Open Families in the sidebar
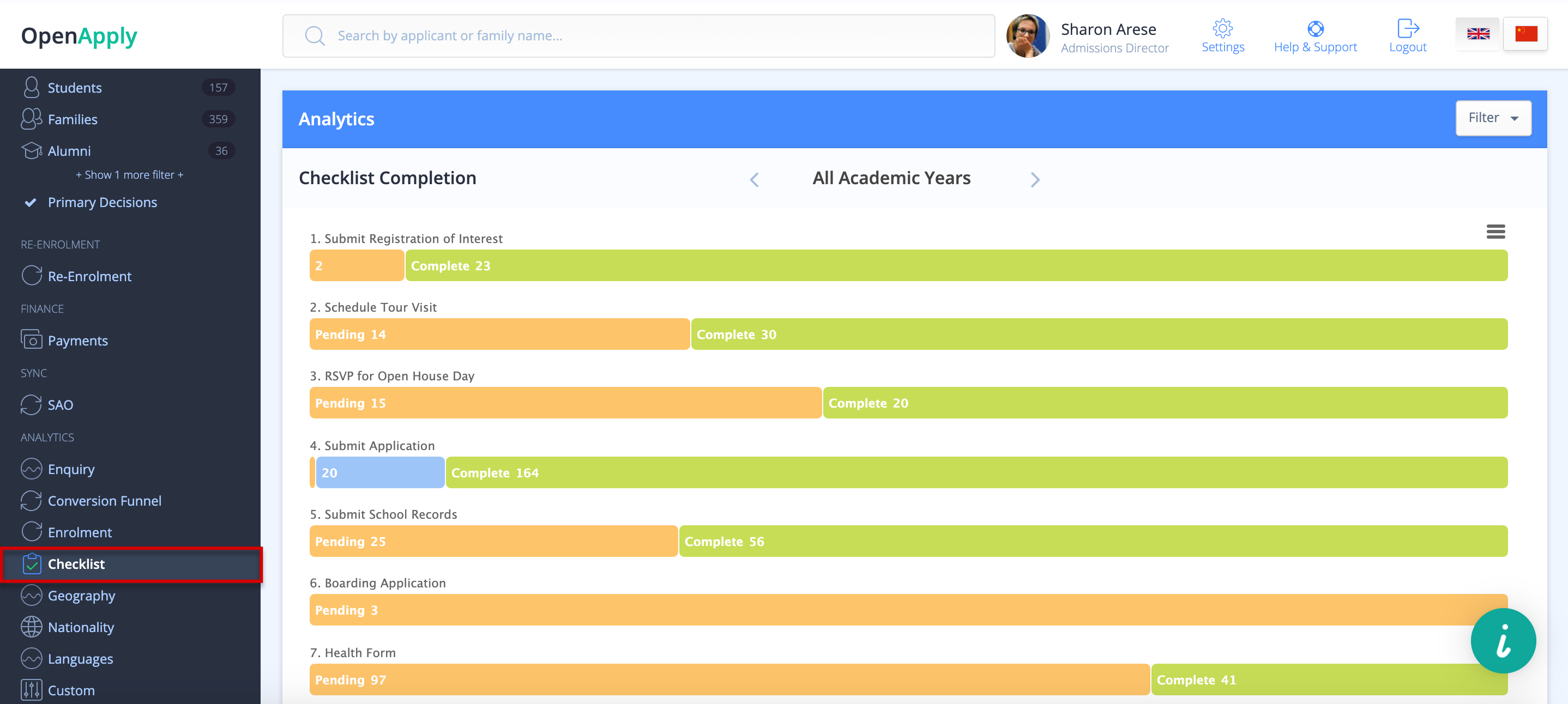 73,119
